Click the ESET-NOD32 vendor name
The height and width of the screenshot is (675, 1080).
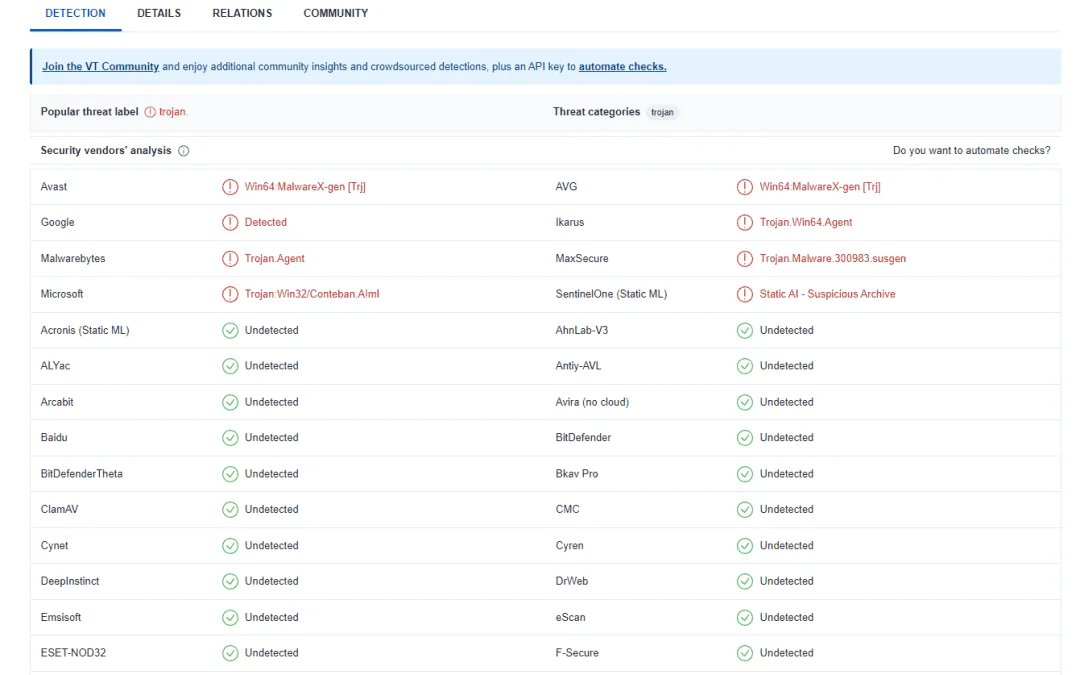coord(73,653)
